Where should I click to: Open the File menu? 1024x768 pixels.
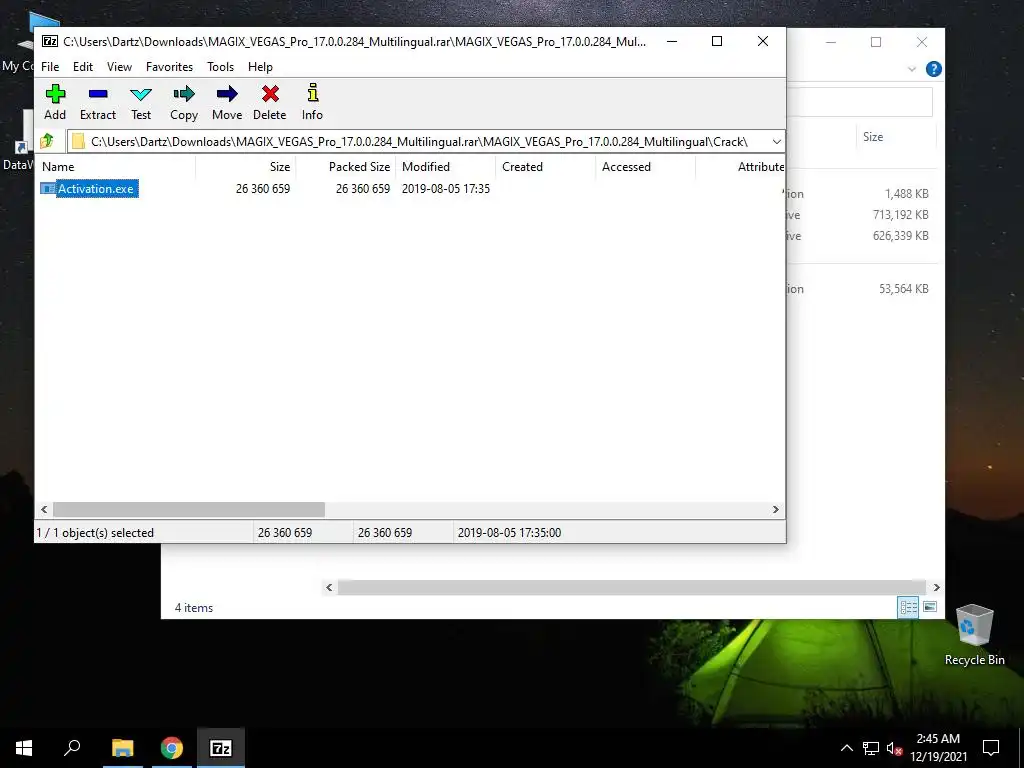50,67
